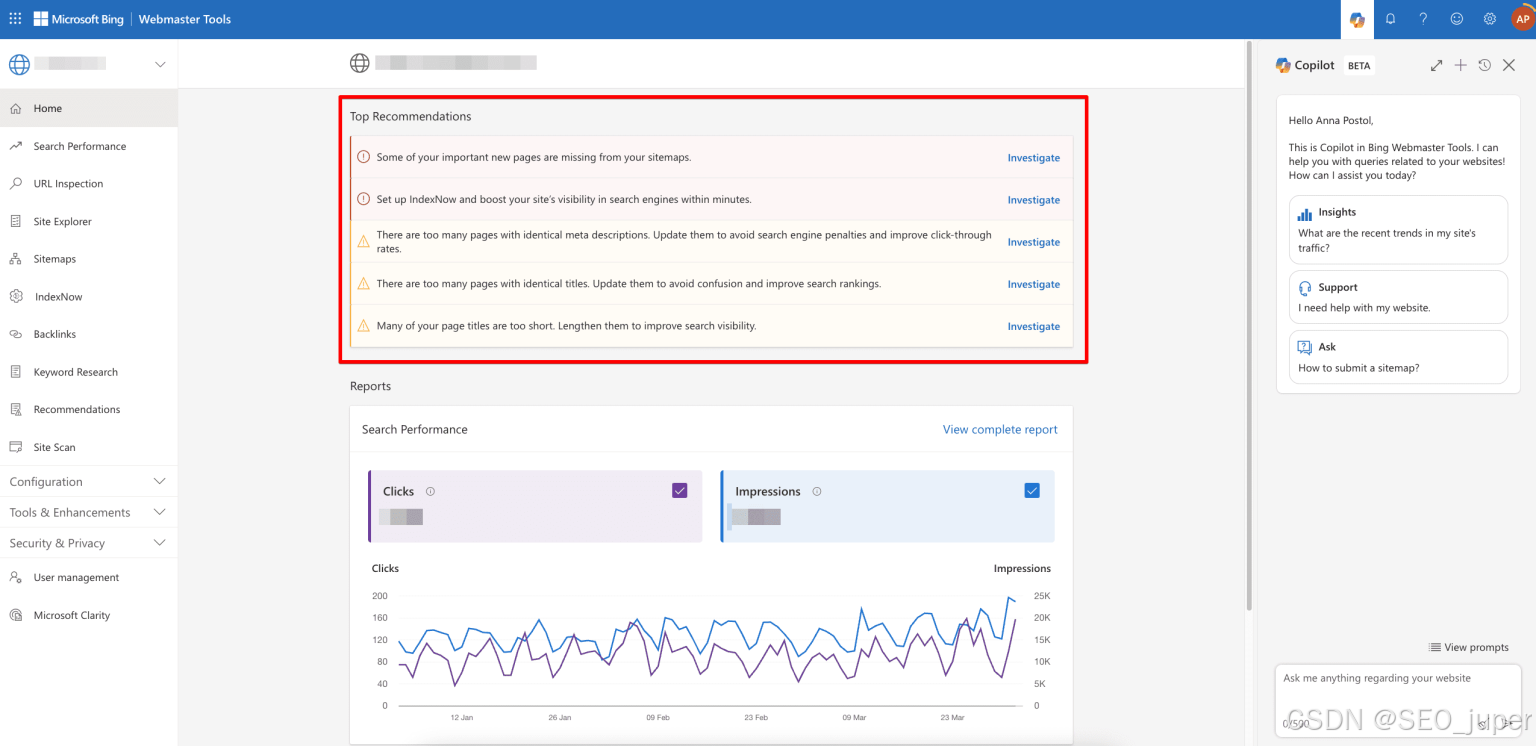Image resolution: width=1536 pixels, height=746 pixels.
Task: Click the Microsoft Clarity sidebar icon
Action: (x=15, y=615)
